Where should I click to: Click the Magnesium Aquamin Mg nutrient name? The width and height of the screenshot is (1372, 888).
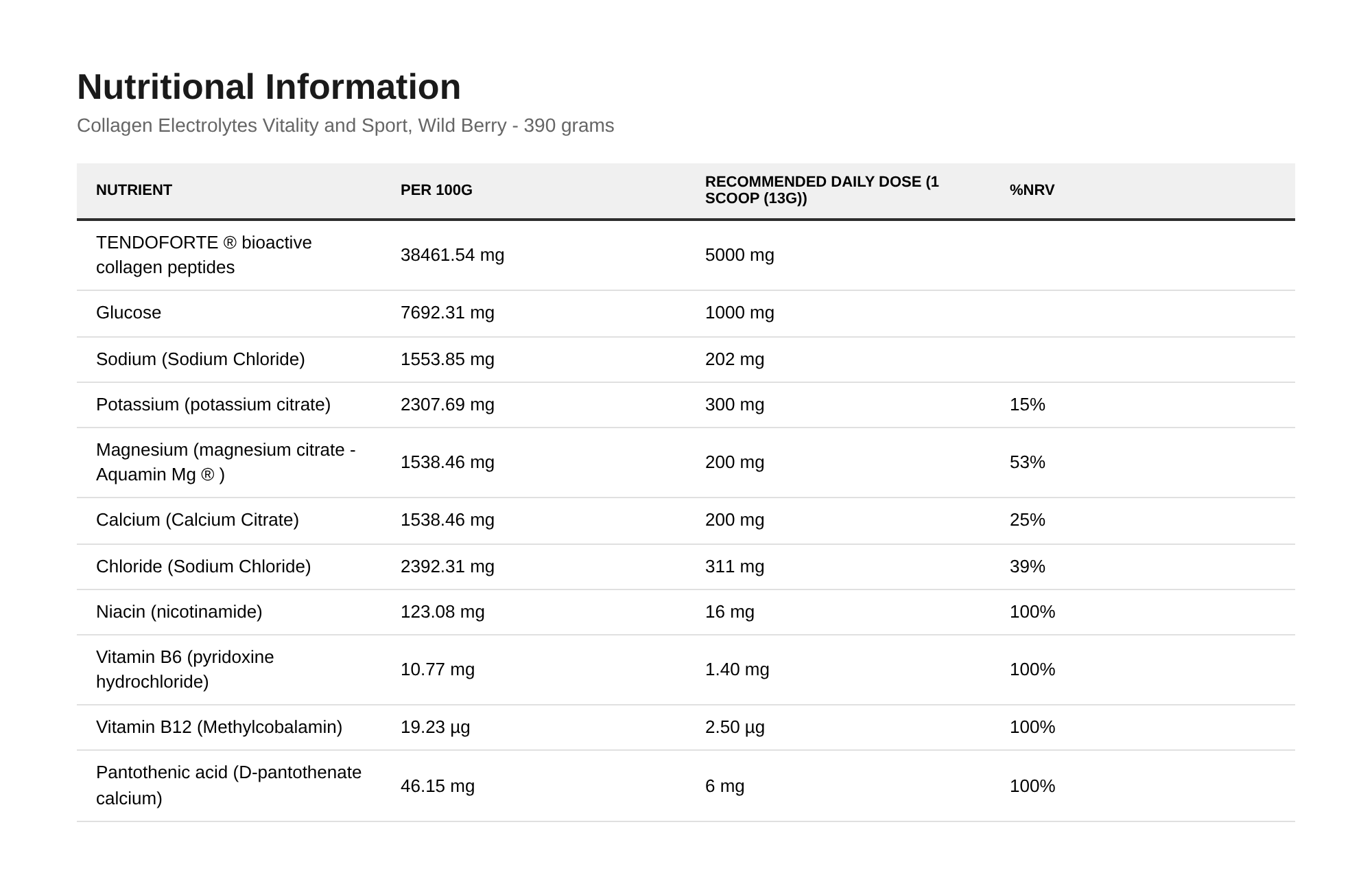pos(226,463)
